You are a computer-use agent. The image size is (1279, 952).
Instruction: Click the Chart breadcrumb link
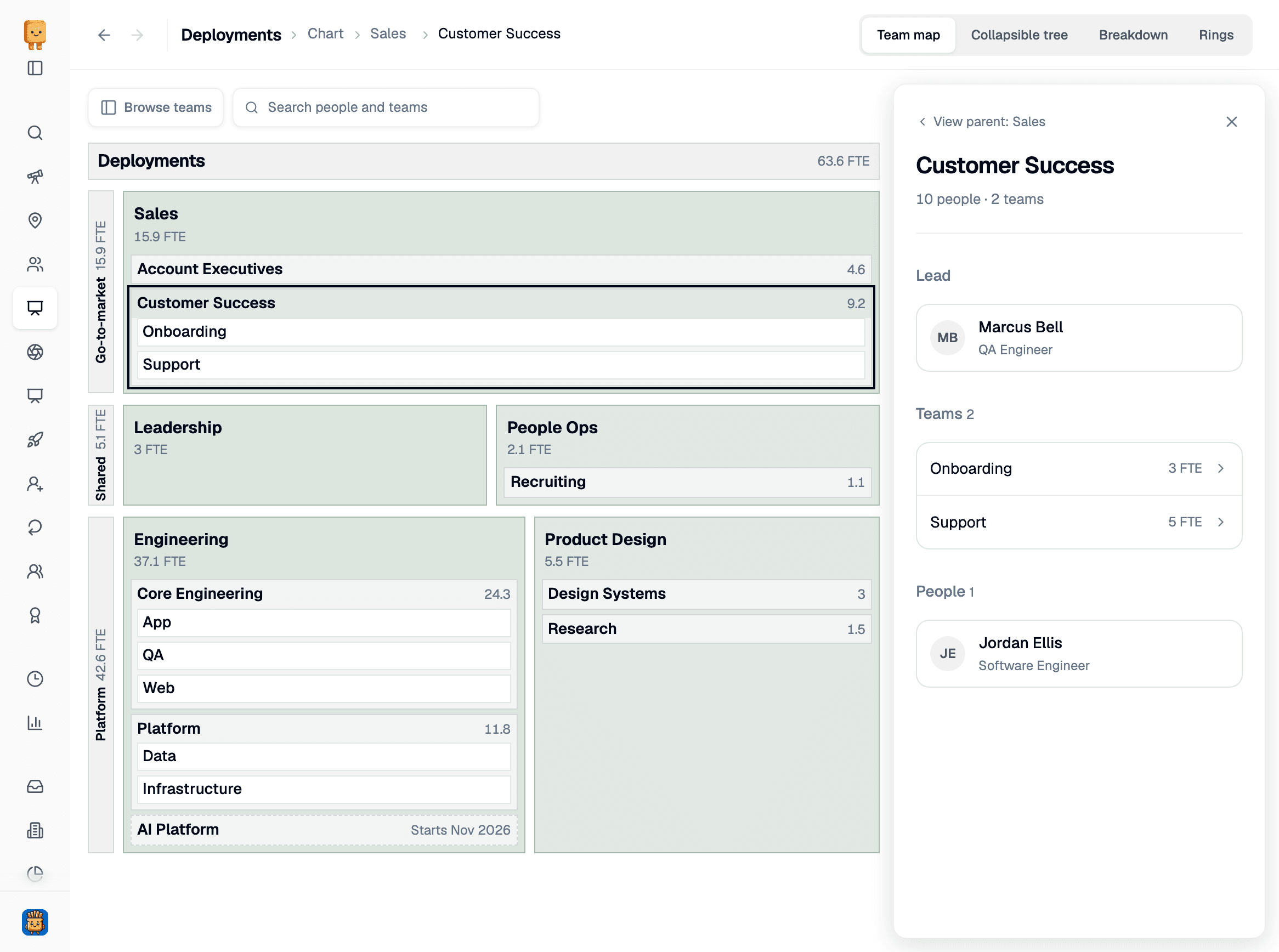(325, 34)
